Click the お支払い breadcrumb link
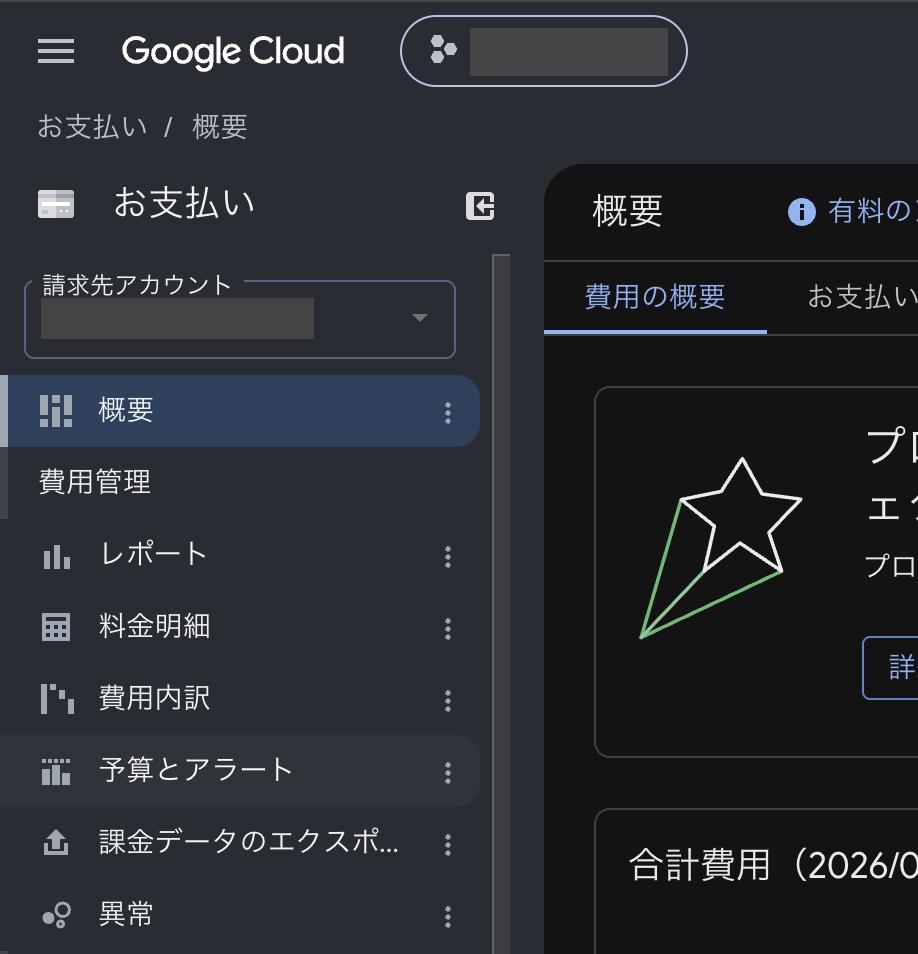 92,127
